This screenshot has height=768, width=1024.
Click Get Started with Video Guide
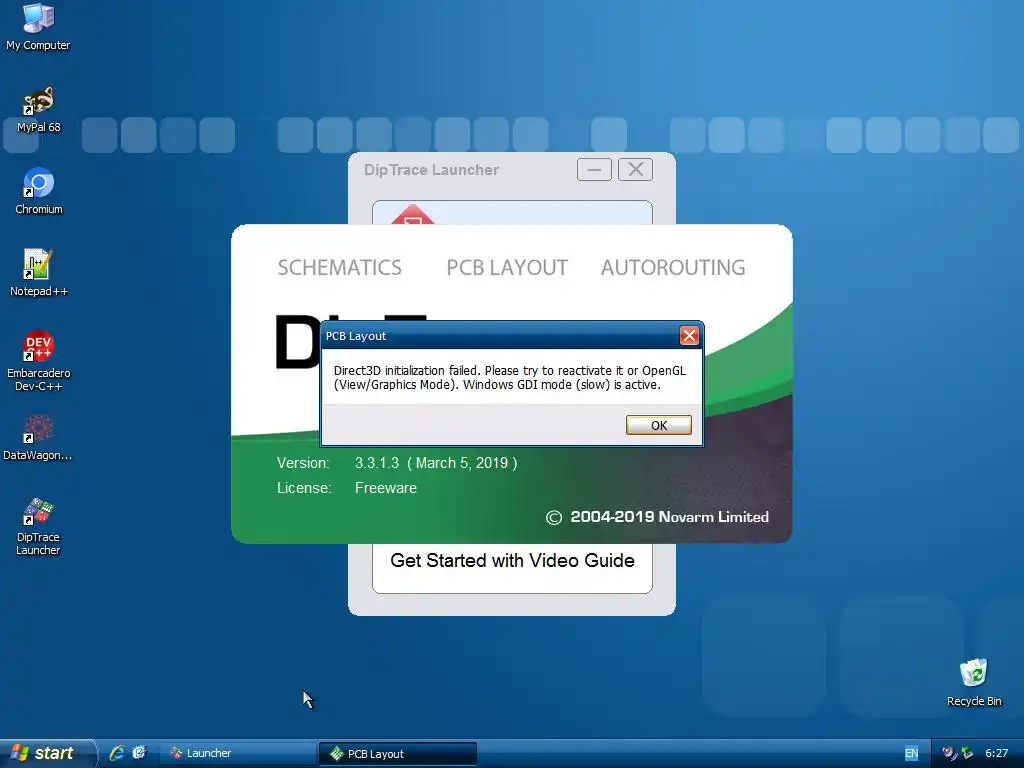click(512, 561)
